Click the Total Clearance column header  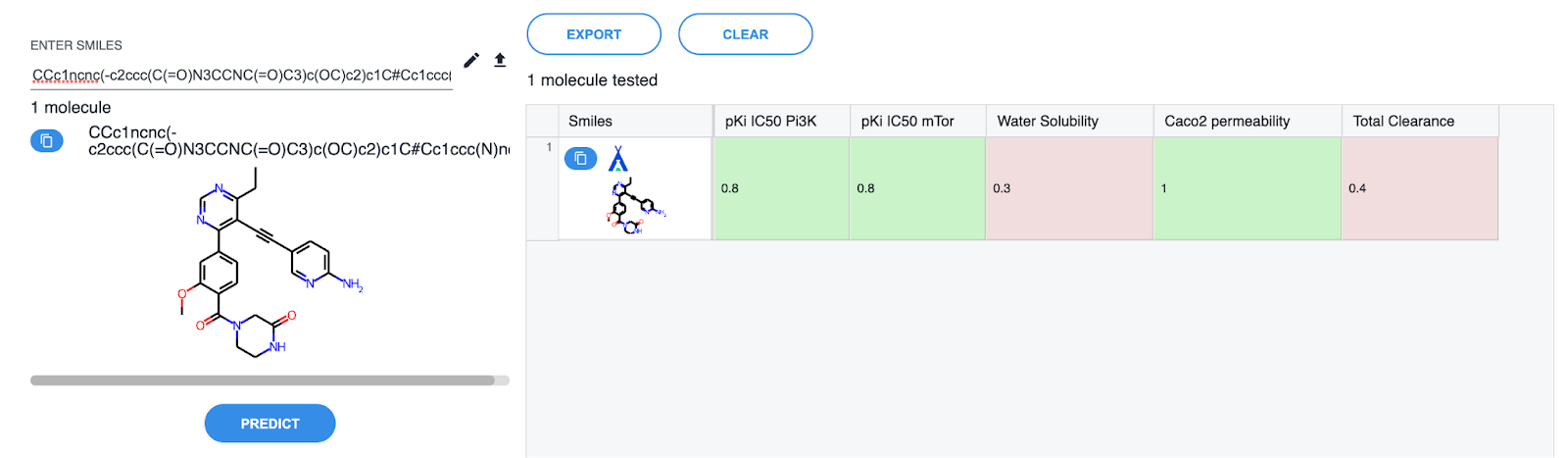pos(1403,122)
